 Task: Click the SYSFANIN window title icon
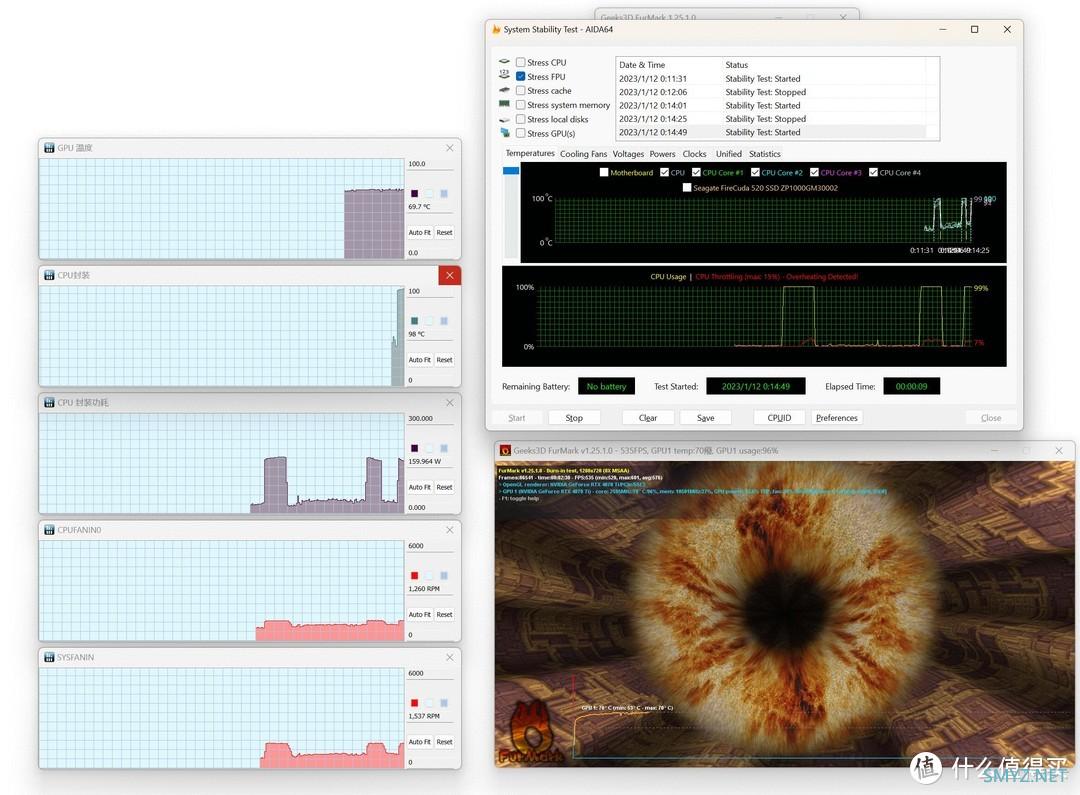(x=50, y=657)
